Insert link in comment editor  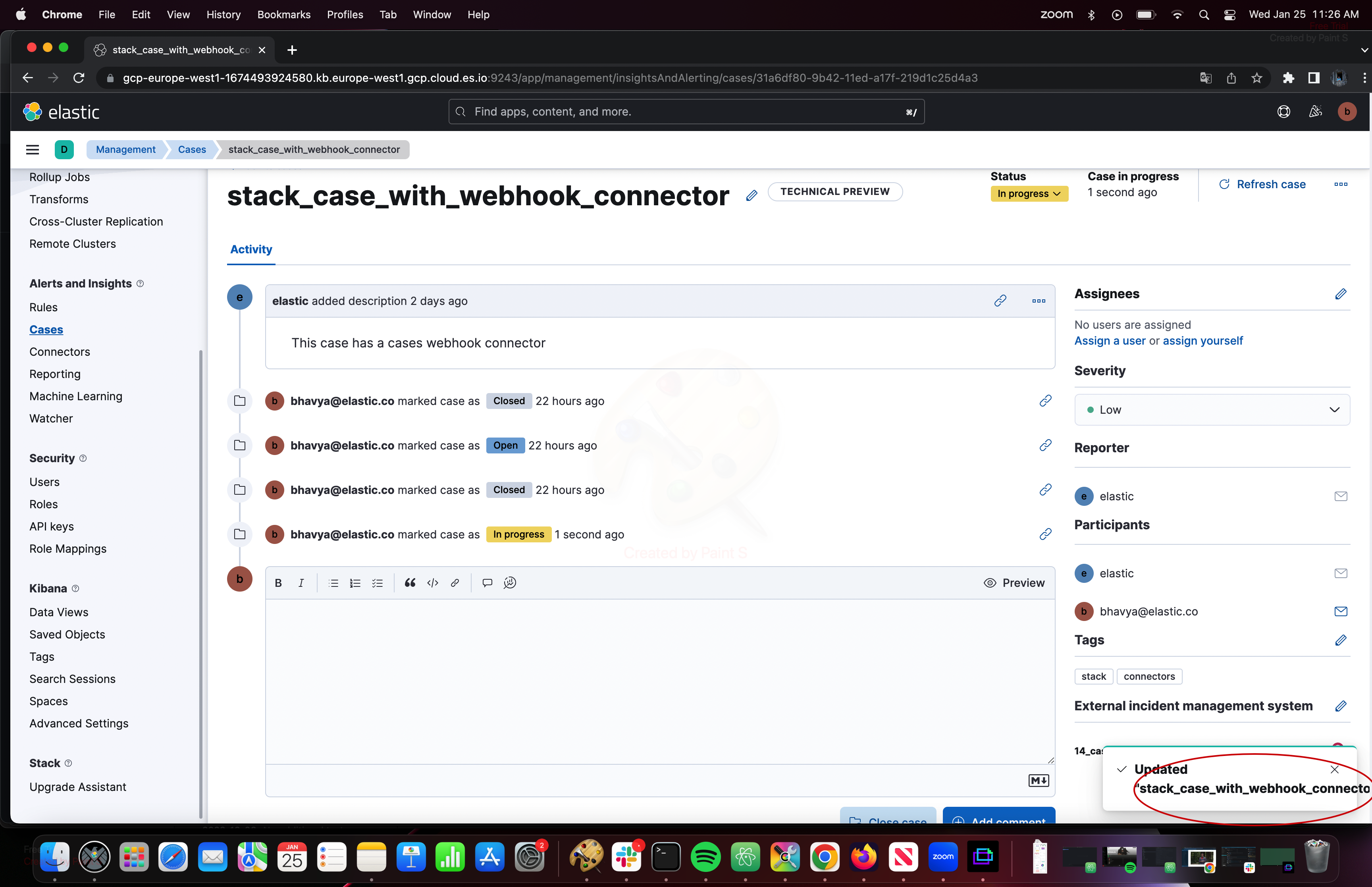coord(455,583)
